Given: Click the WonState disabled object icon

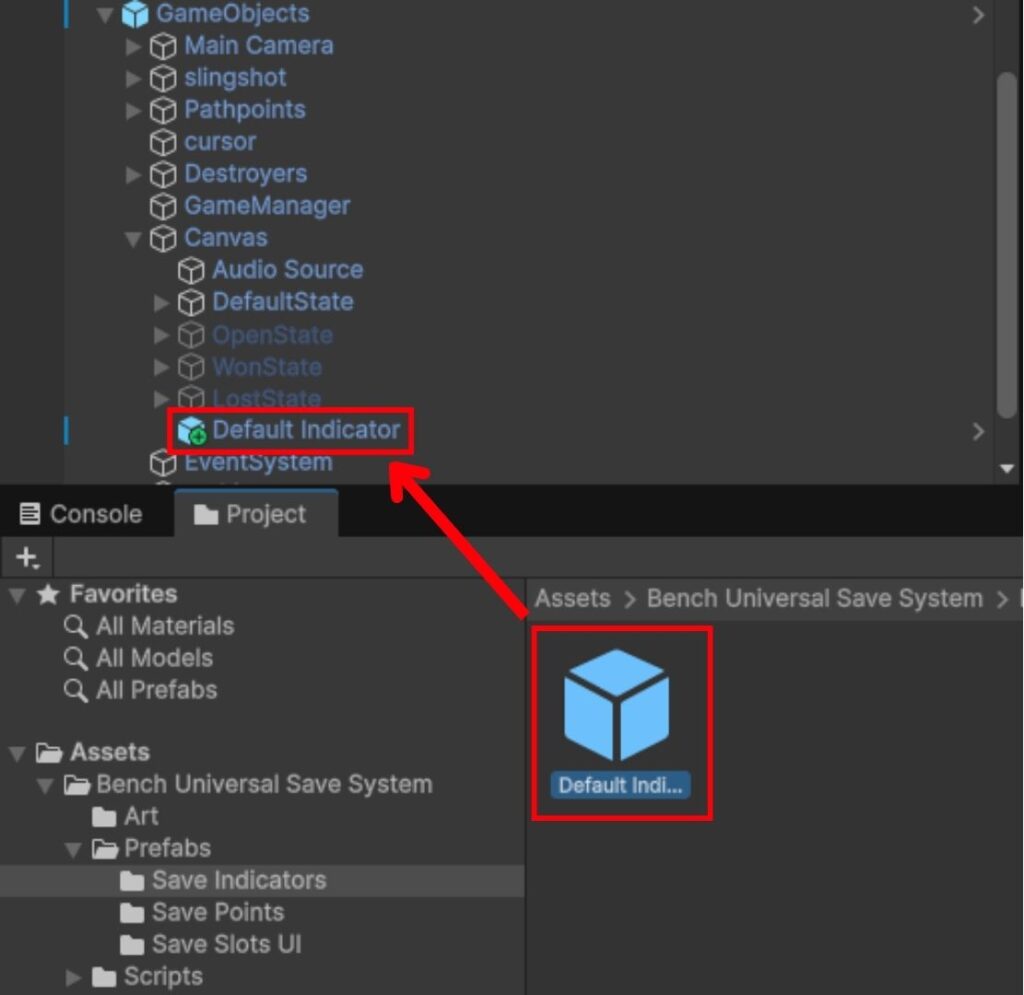Looking at the screenshot, I should pyautogui.click(x=191, y=367).
